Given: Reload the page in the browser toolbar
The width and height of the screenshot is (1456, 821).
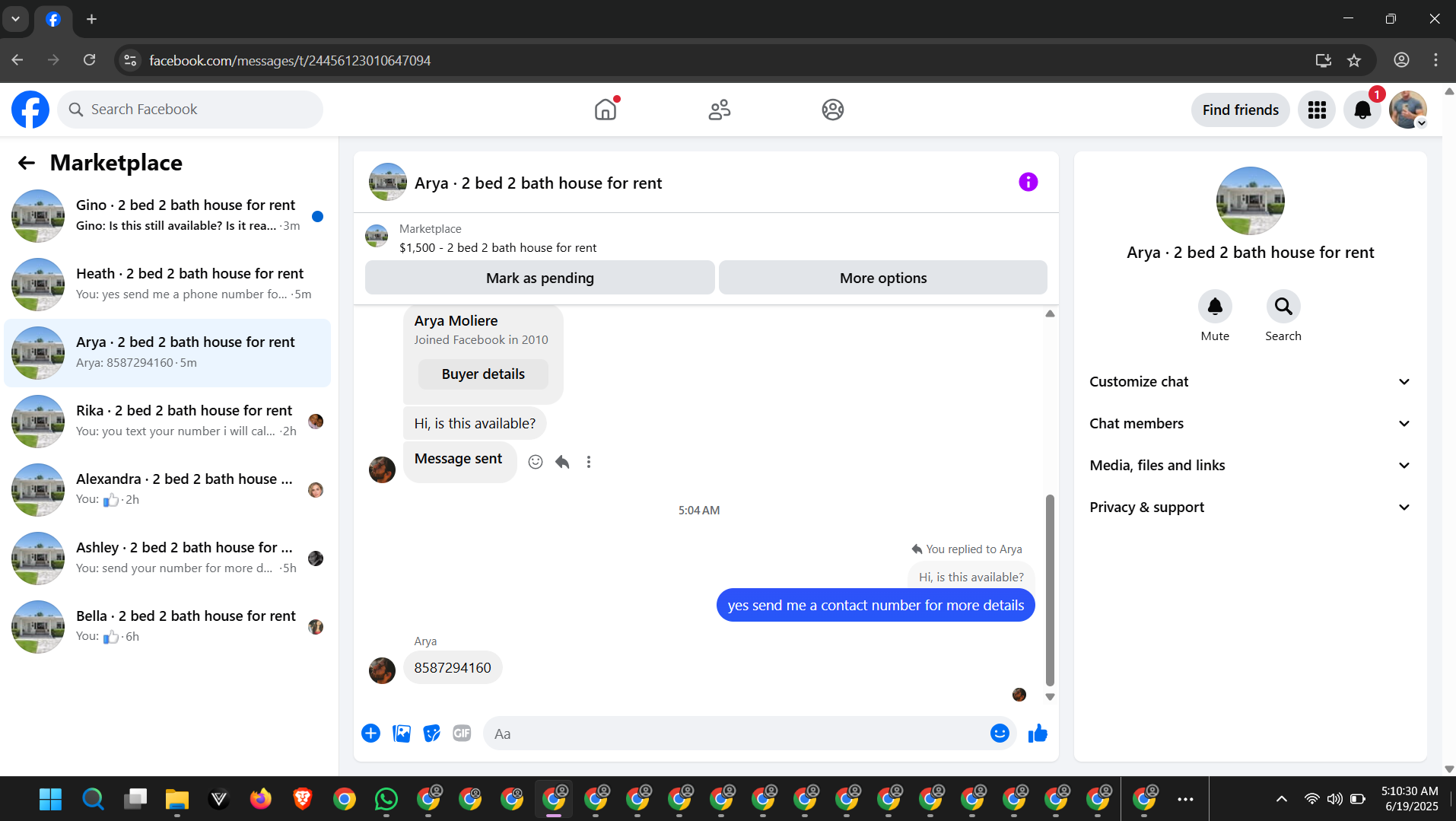Looking at the screenshot, I should 90,60.
